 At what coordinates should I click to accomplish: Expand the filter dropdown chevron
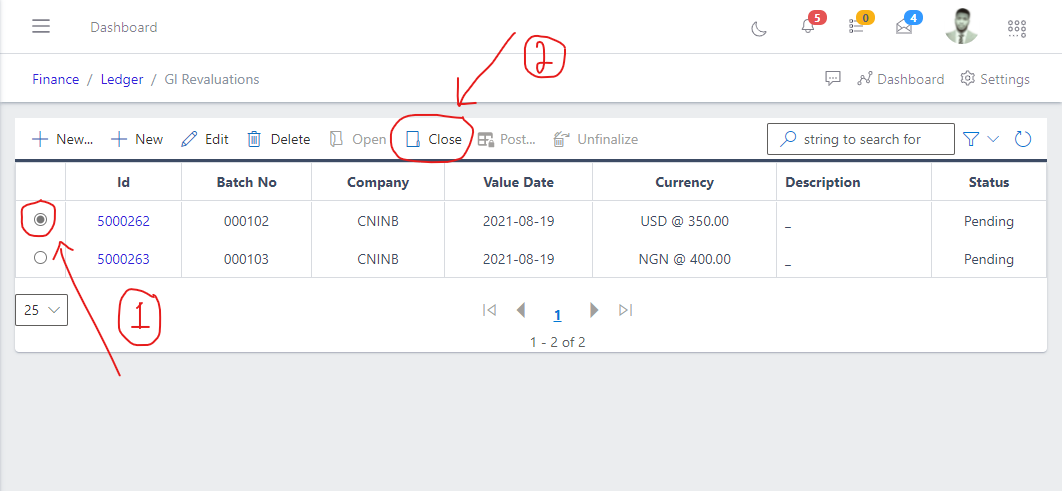(x=993, y=139)
